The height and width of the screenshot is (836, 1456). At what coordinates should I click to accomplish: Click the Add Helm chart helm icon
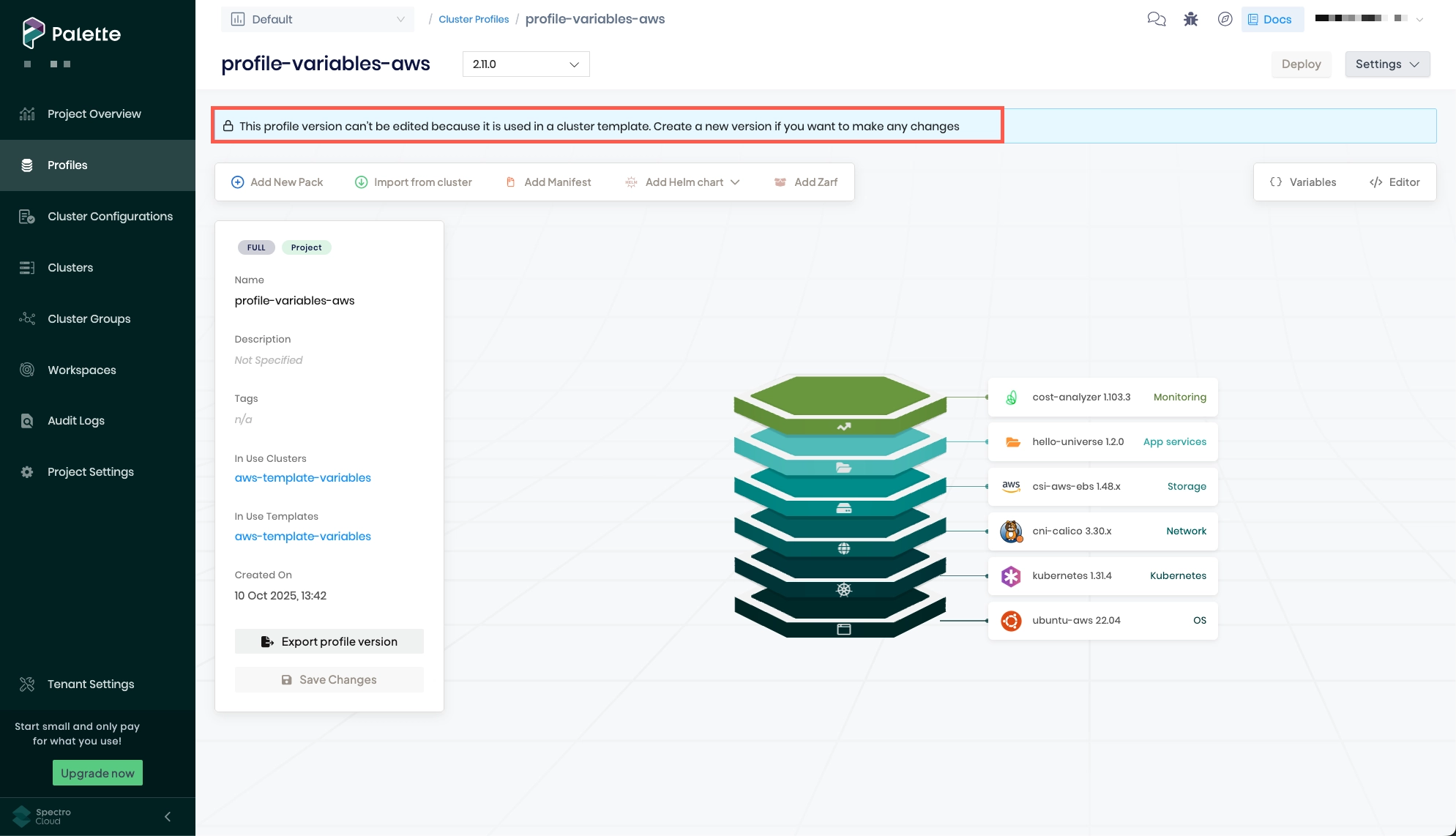[x=630, y=182]
